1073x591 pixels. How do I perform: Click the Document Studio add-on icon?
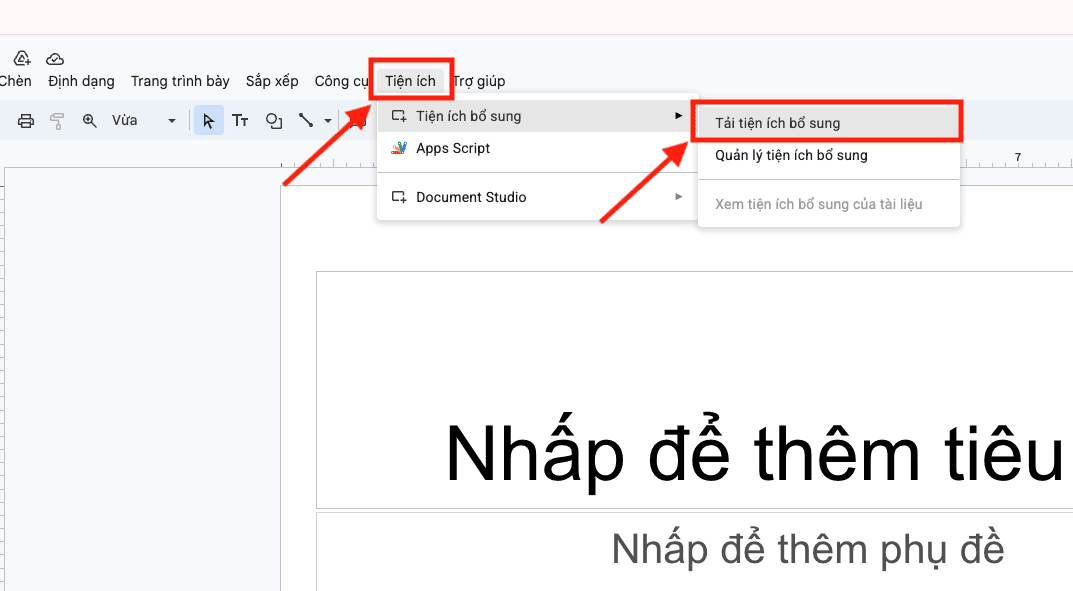point(399,197)
